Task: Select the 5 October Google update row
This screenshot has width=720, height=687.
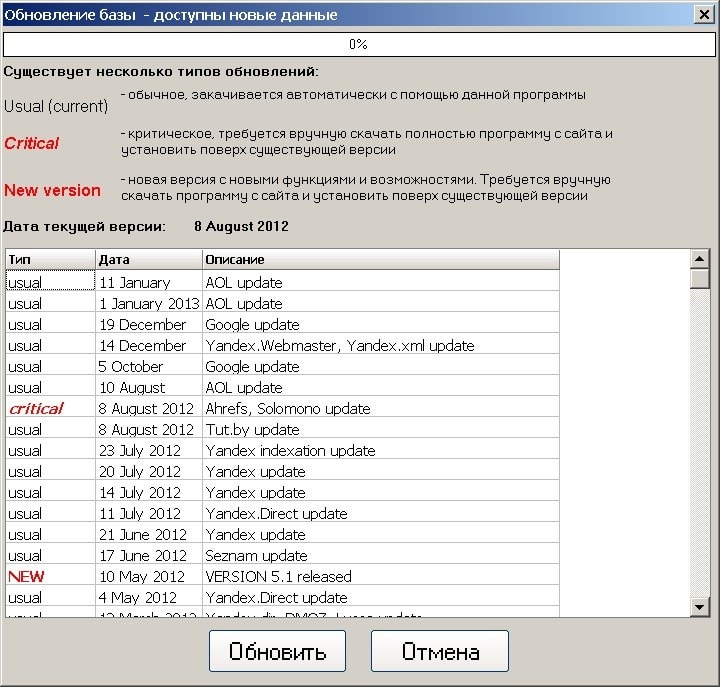Action: click(252, 367)
